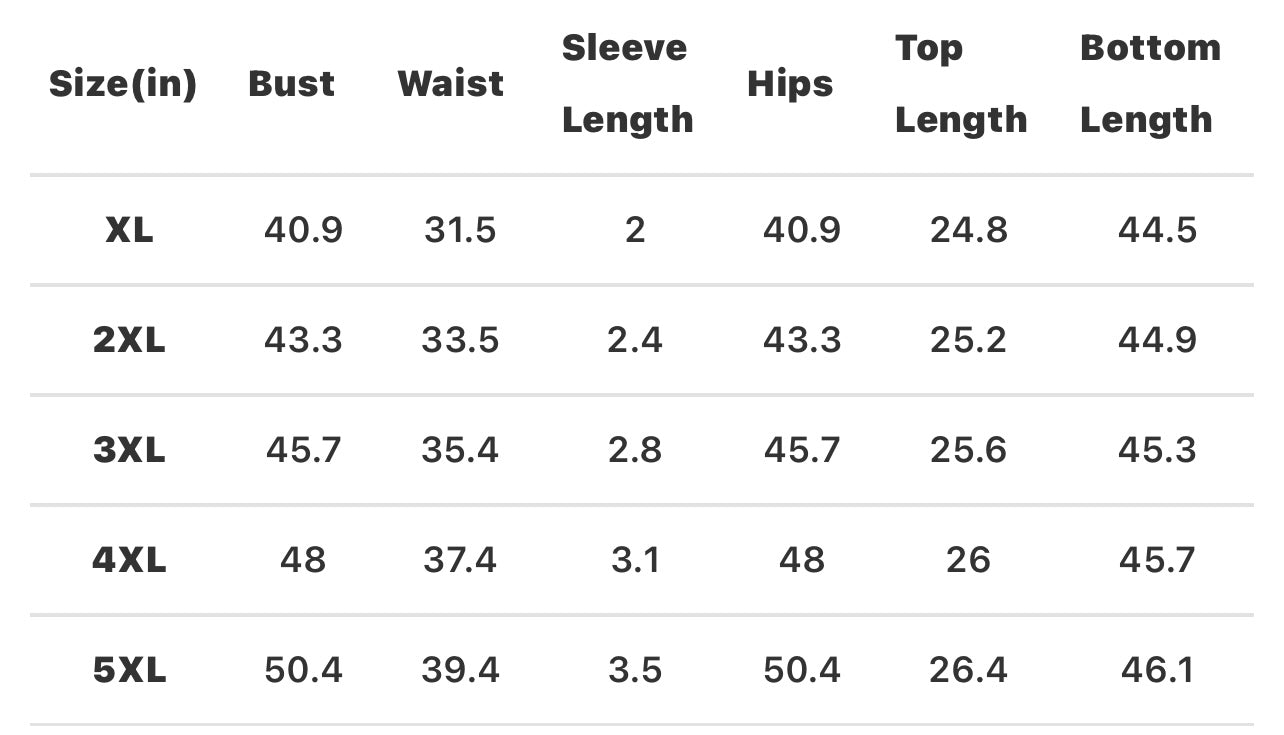Click the XL waist value 31.5

[460, 231]
